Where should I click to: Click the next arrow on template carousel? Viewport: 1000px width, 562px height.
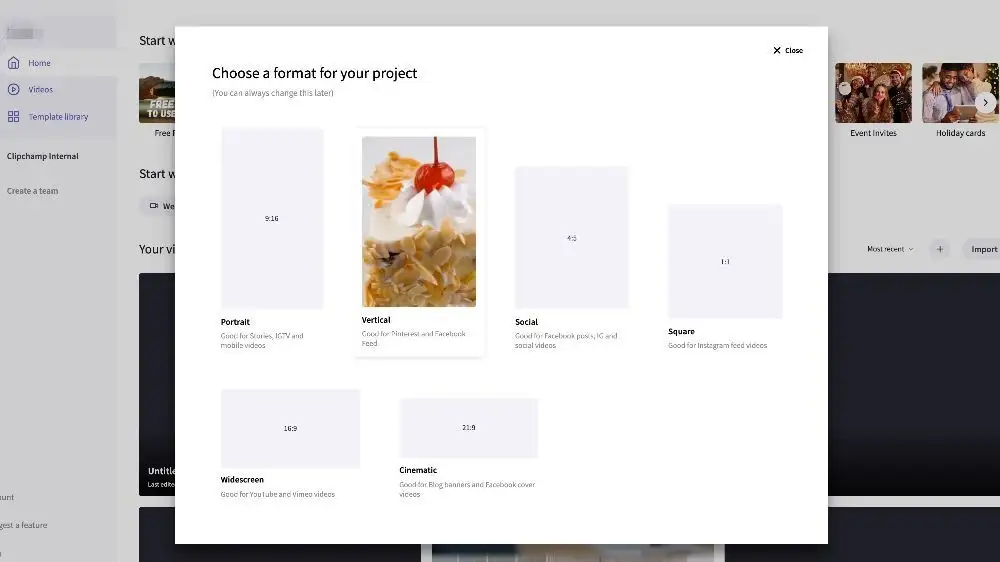(x=985, y=102)
